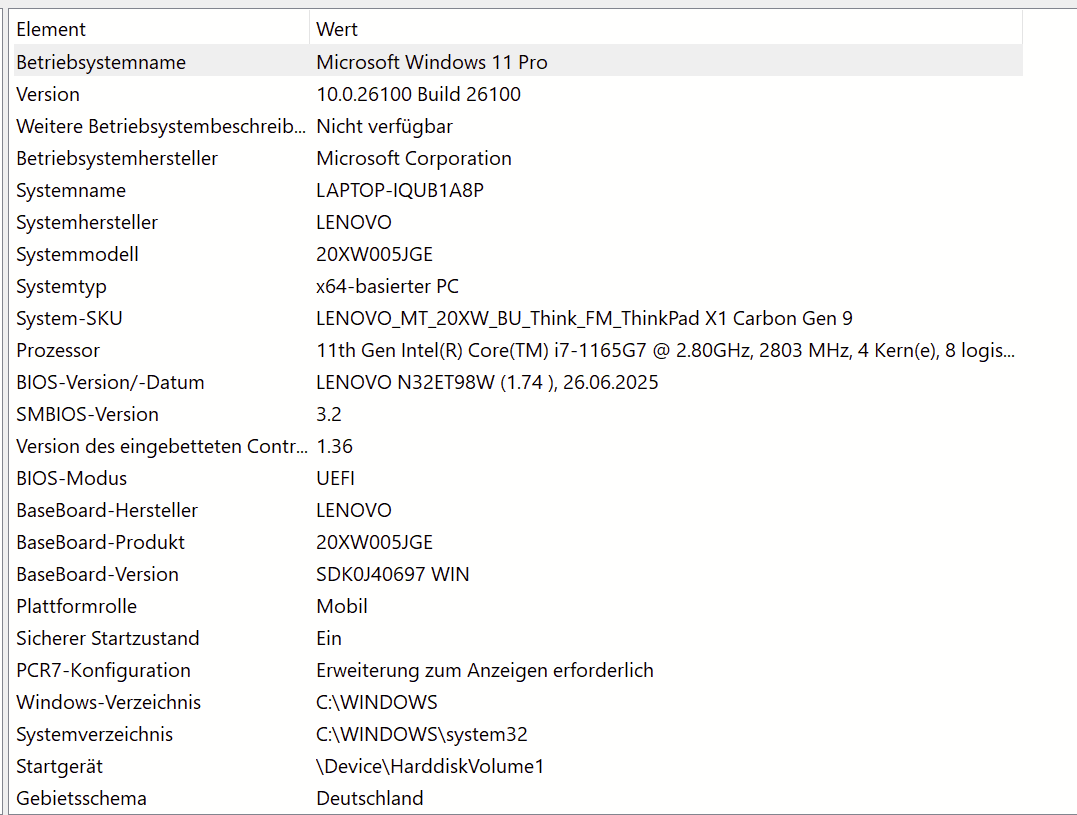Select the value \Device\HarddiskVolume1

[x=429, y=767]
